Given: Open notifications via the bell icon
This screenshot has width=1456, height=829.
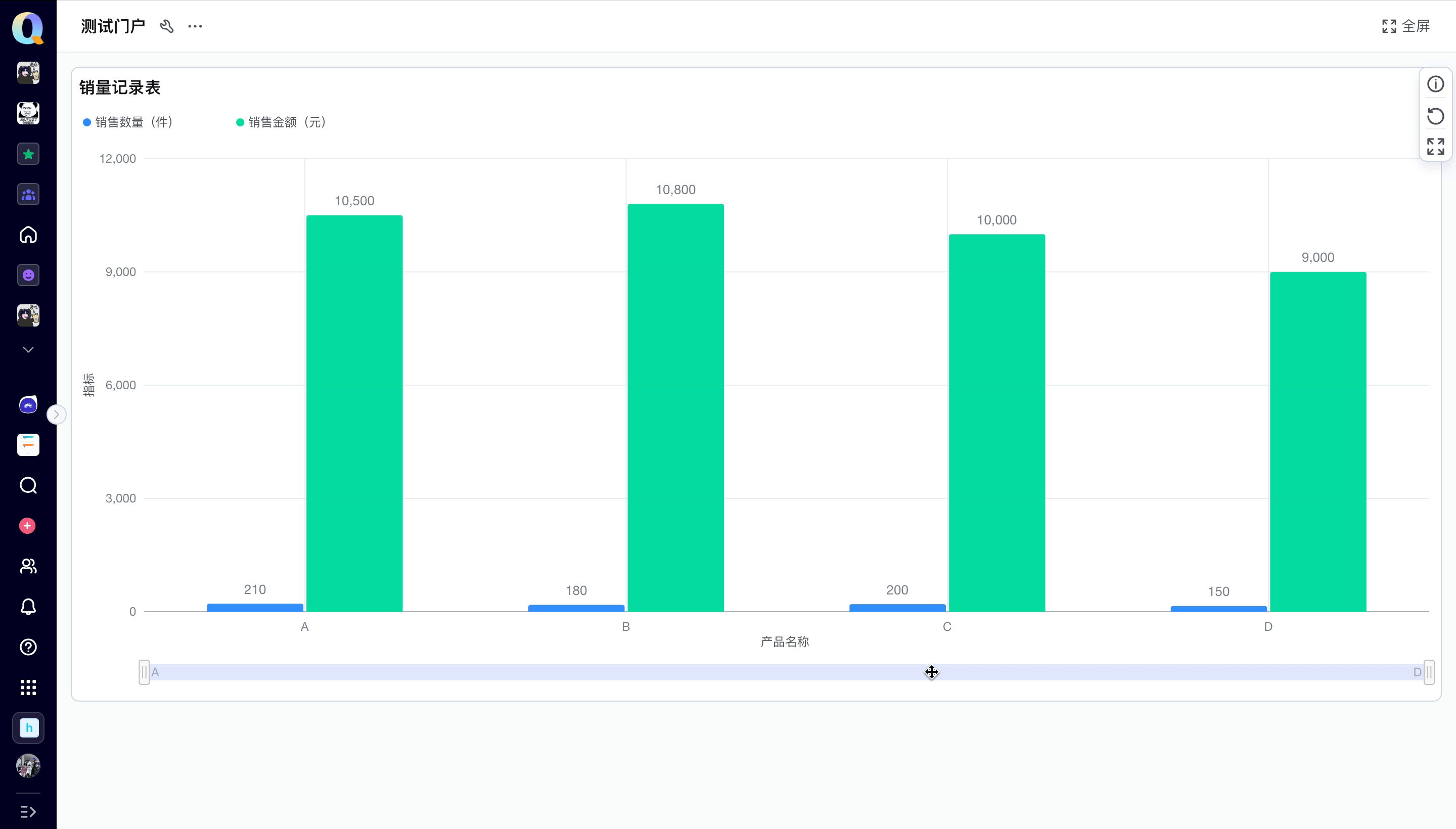Looking at the screenshot, I should [28, 607].
